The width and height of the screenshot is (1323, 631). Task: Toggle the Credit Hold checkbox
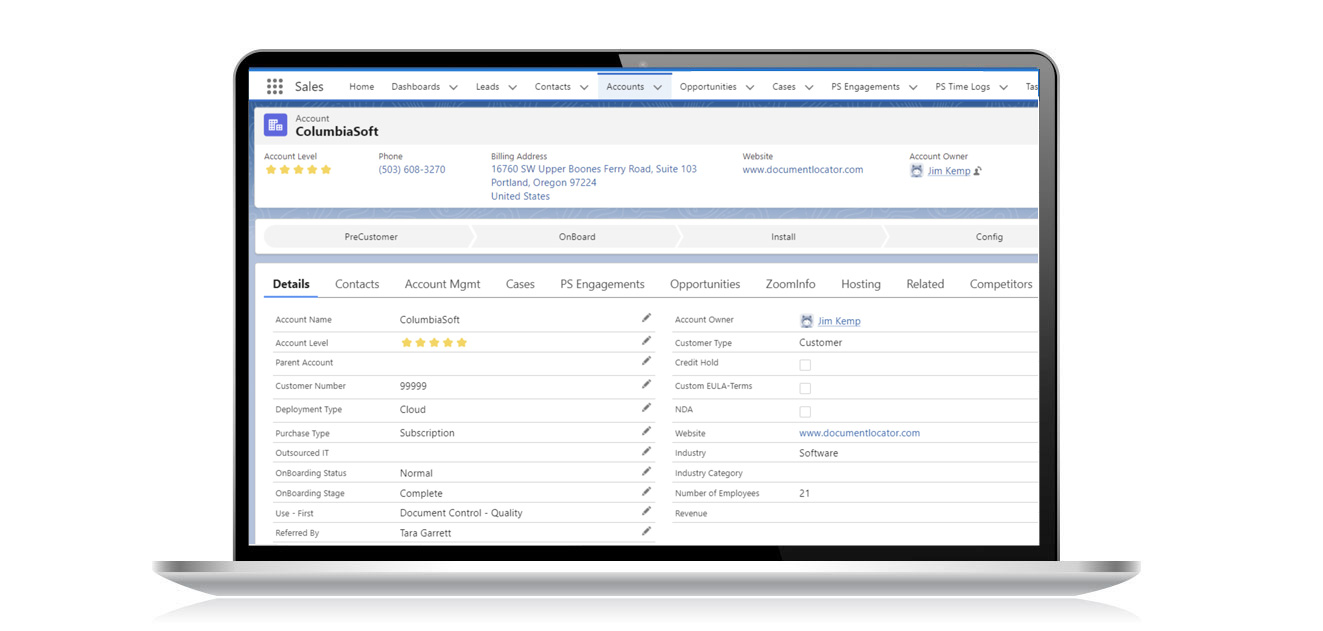coord(805,365)
